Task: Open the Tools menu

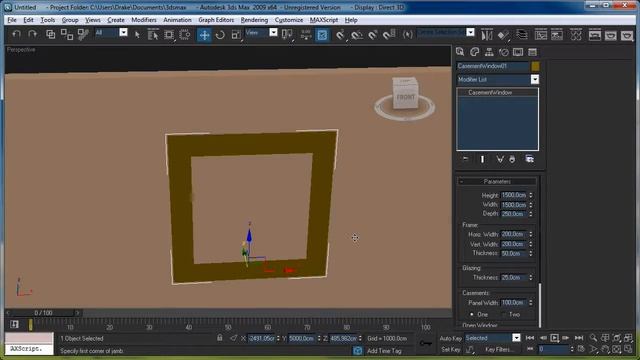Action: (x=47, y=20)
